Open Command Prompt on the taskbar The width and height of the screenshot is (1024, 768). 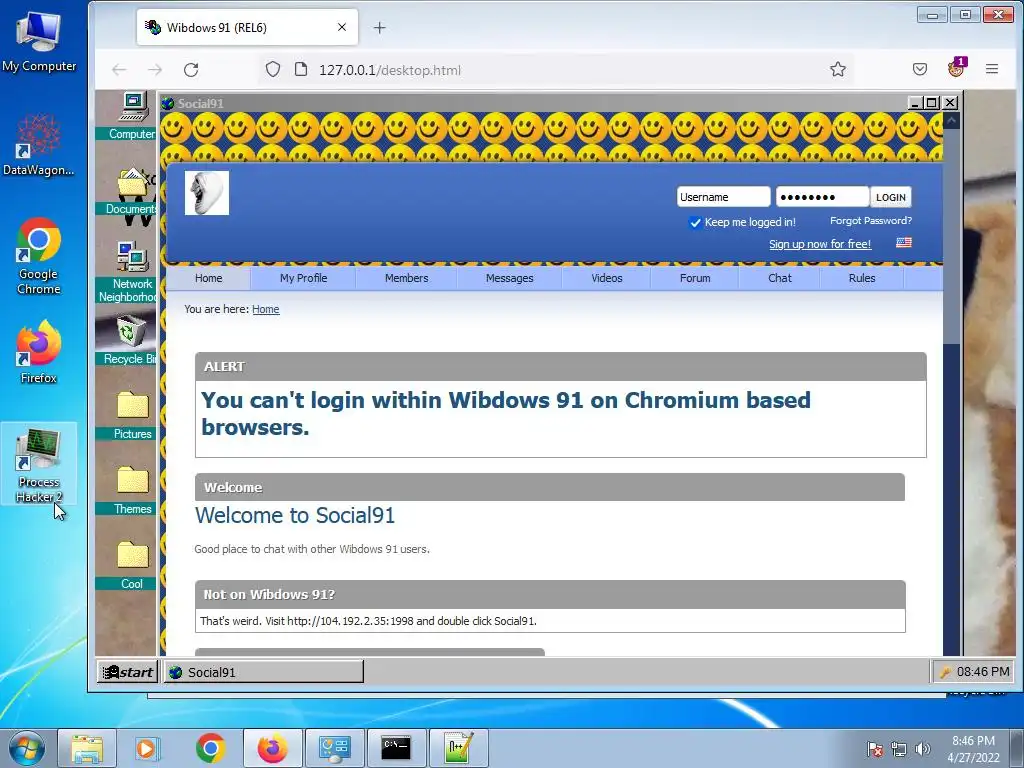[x=396, y=748]
